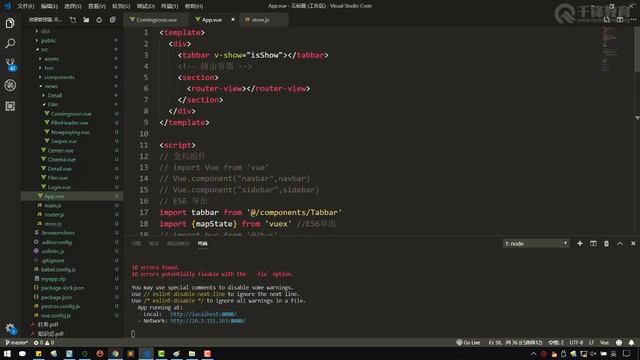
Task: Expand the assets folder
Action: click(x=51, y=59)
